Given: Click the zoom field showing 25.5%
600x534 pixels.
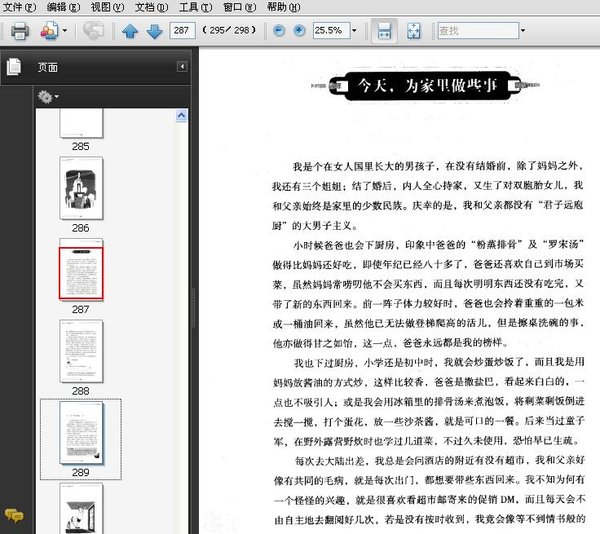Looking at the screenshot, I should pos(331,31).
